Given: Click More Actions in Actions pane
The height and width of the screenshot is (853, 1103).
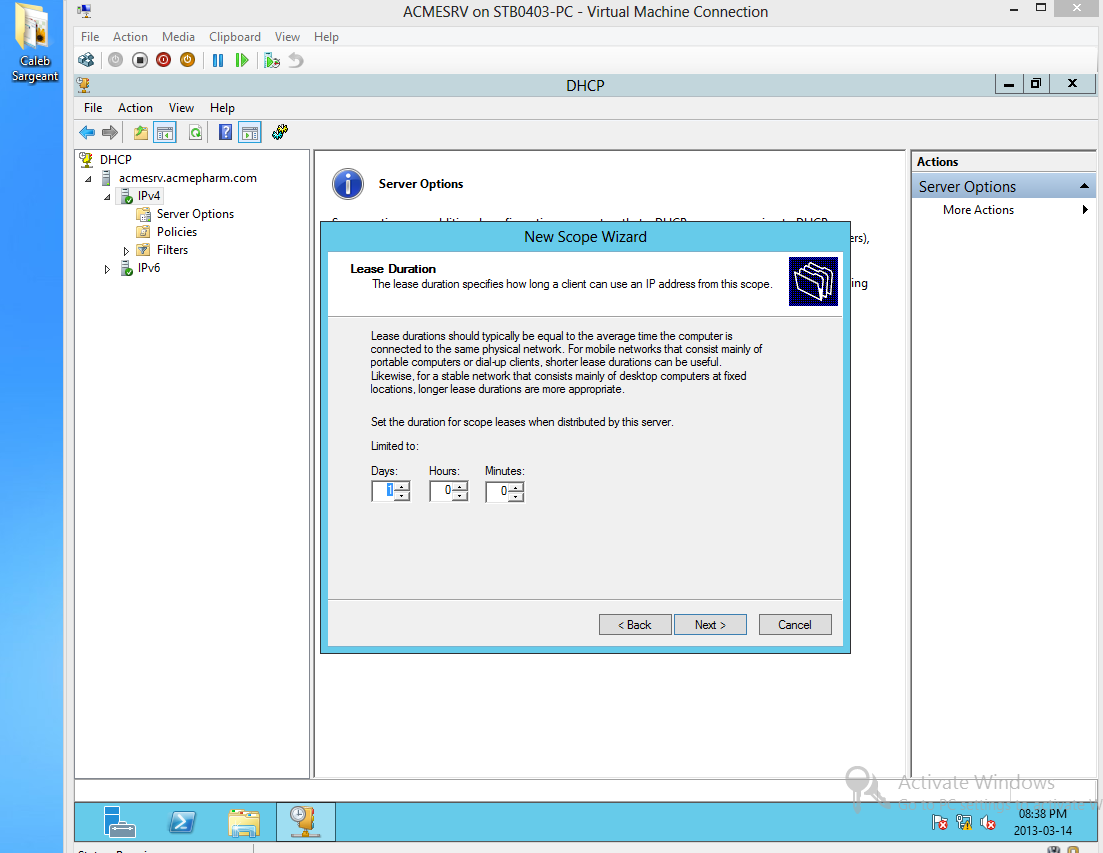Looking at the screenshot, I should (978, 210).
